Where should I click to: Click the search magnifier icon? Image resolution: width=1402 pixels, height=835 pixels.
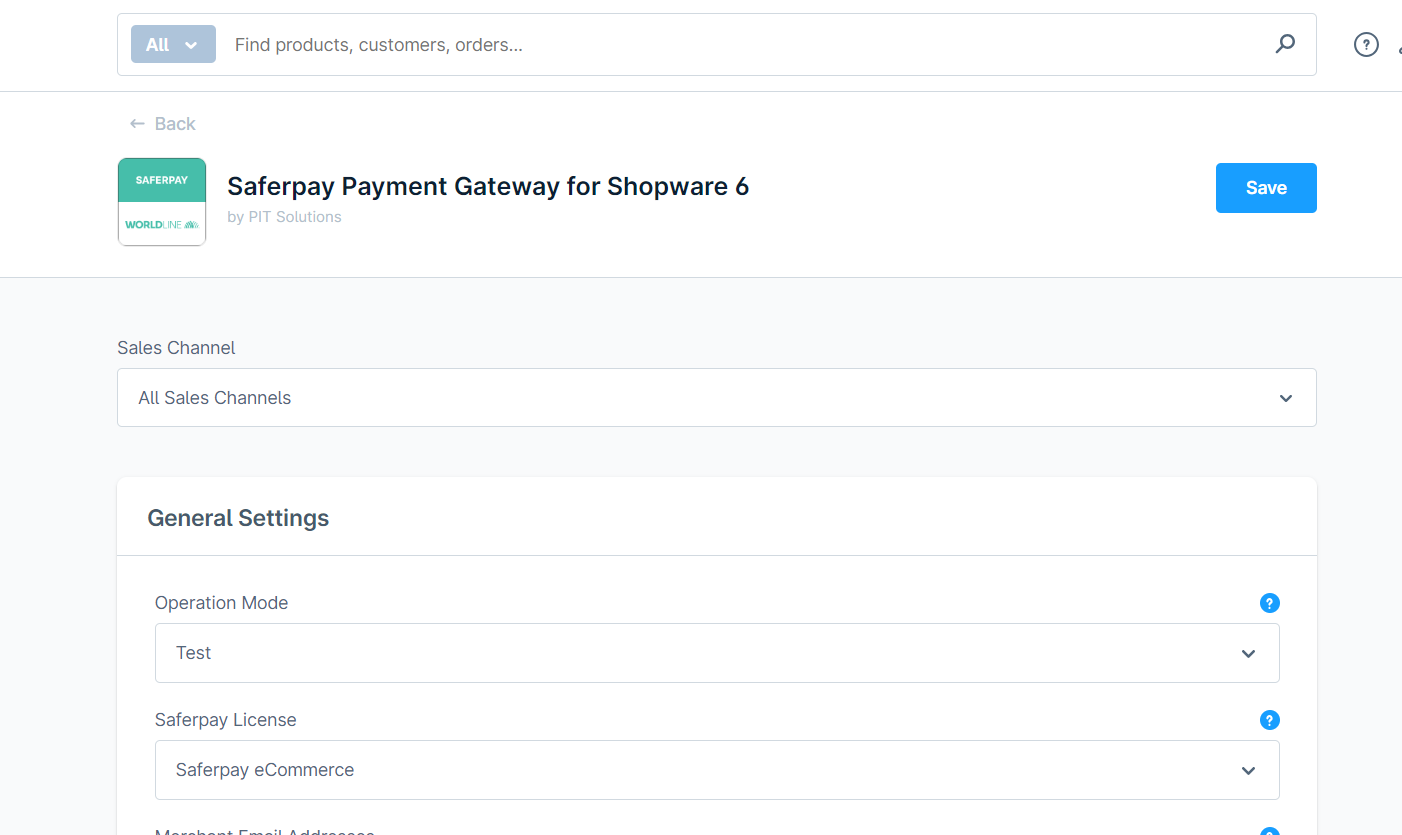[x=1285, y=44]
